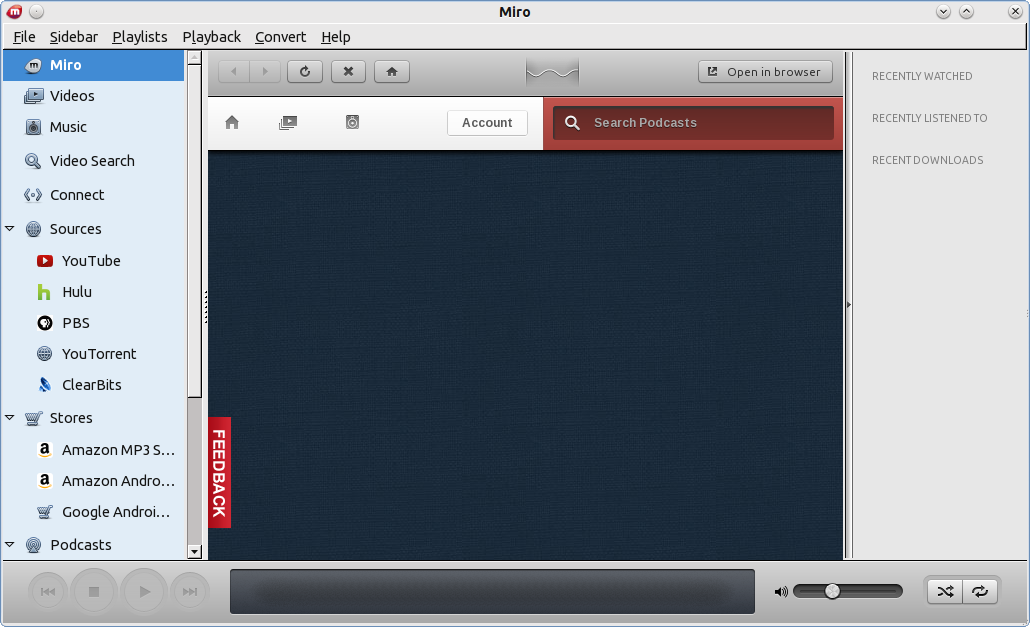Click the YouTube source icon
The width and height of the screenshot is (1030, 627).
coord(45,261)
